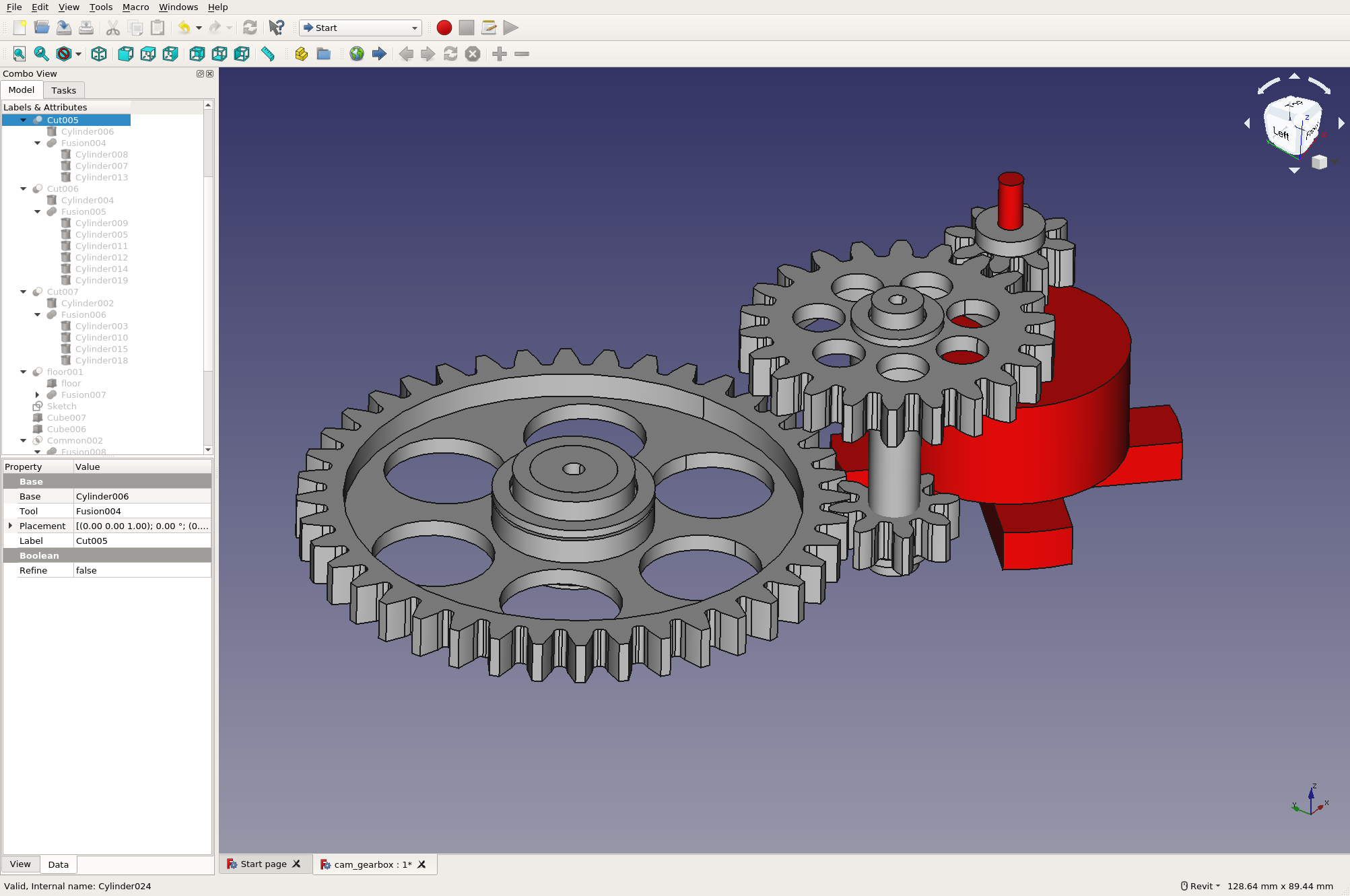This screenshot has height=896, width=1350.
Task: Select the Sketch item in model tree
Action: click(x=61, y=406)
